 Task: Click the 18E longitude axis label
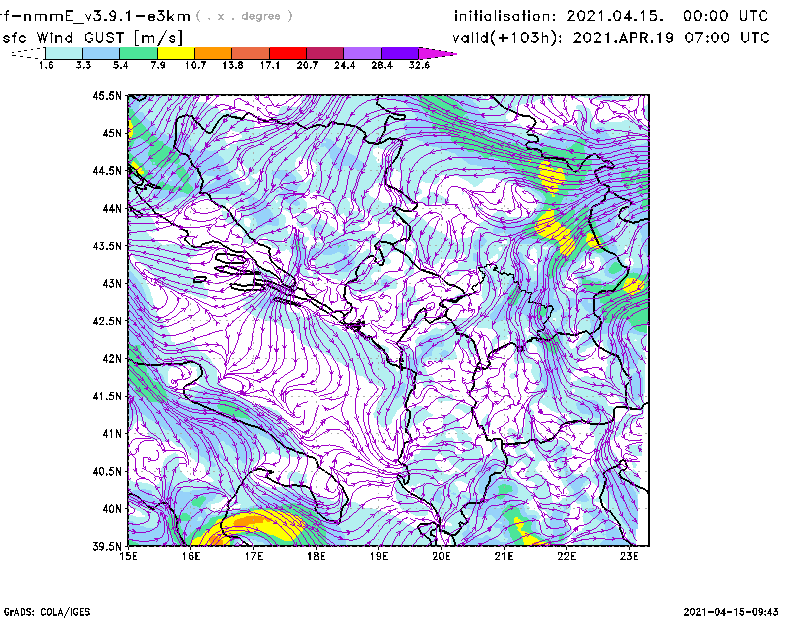pyautogui.click(x=316, y=556)
